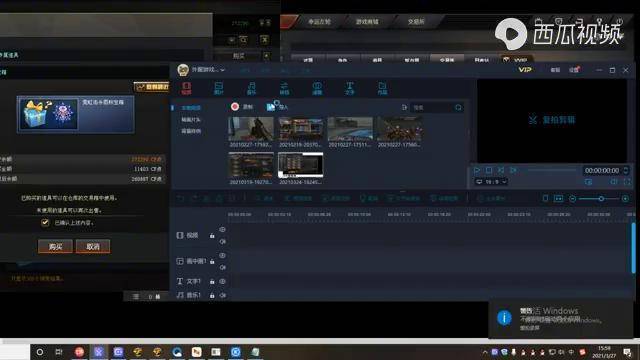Click the timeline zoom-in plus icon
The image size is (640, 360).
pyautogui.click(x=625, y=198)
